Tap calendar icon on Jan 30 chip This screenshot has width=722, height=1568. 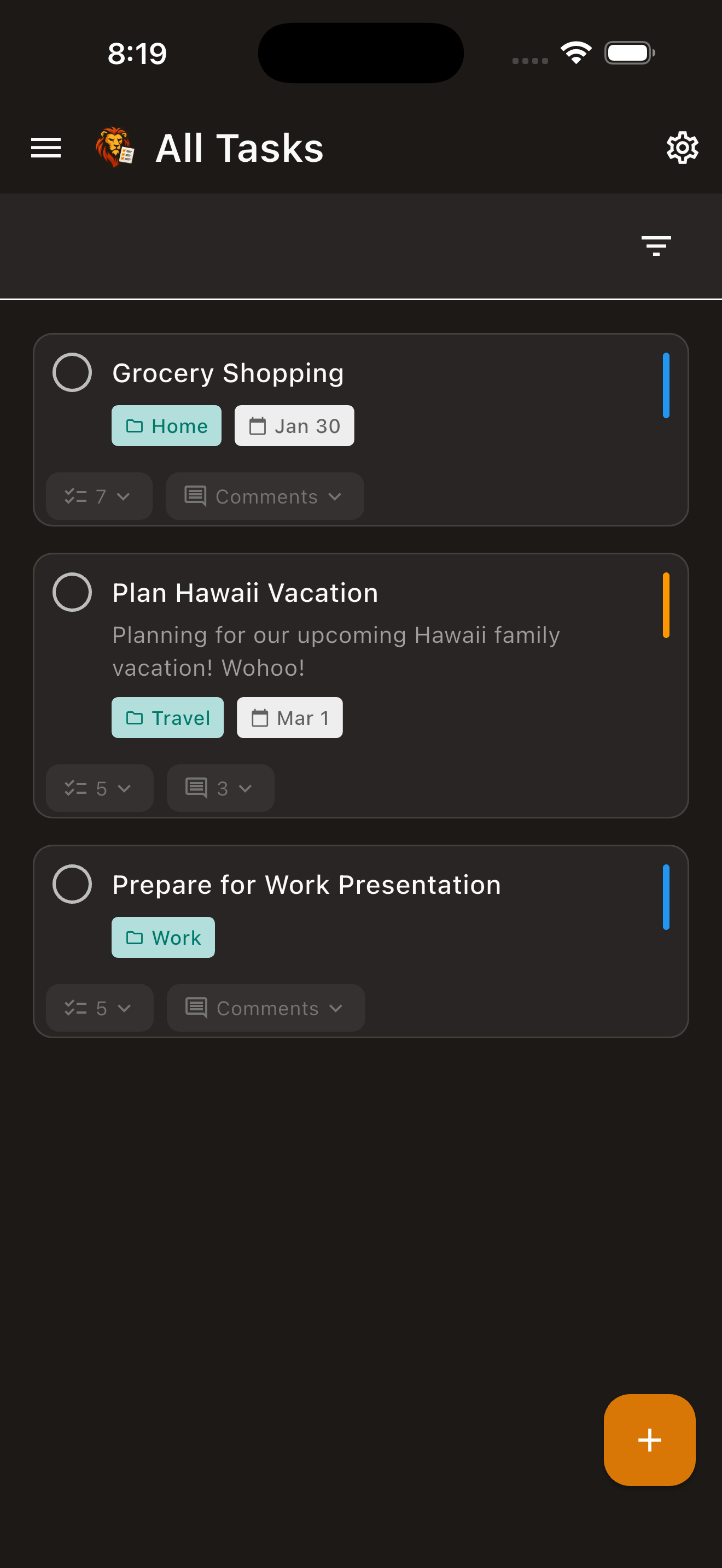[x=258, y=426]
